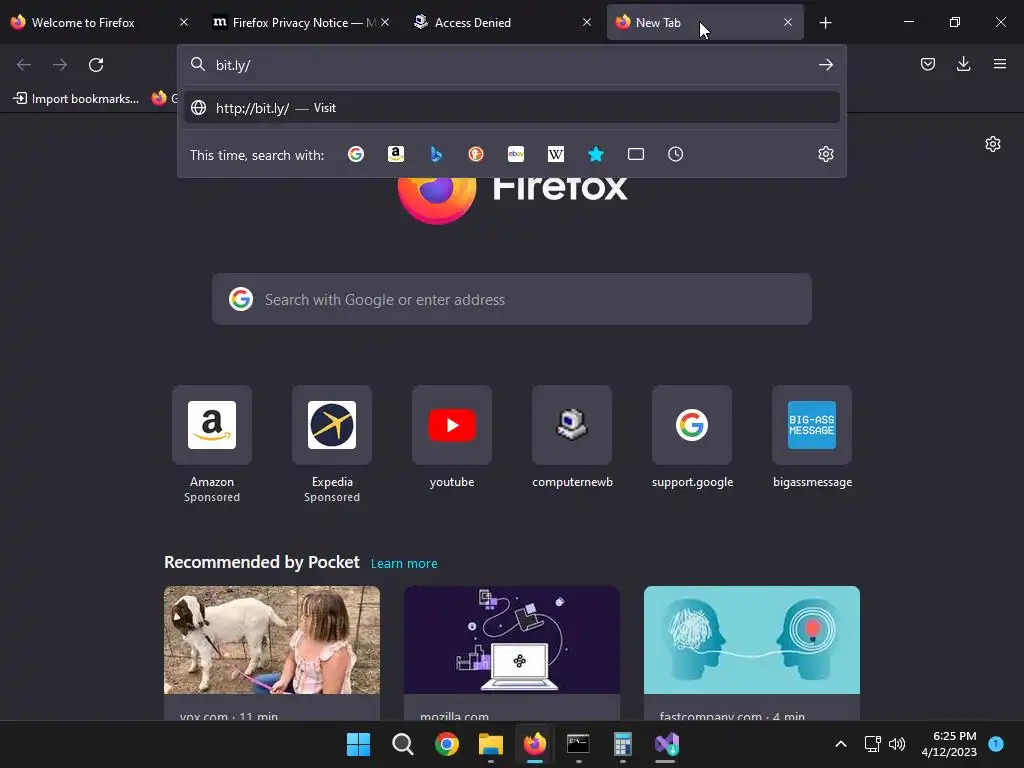The height and width of the screenshot is (768, 1024).
Task: Open search settings gear in URL dropdown
Action: 825,154
